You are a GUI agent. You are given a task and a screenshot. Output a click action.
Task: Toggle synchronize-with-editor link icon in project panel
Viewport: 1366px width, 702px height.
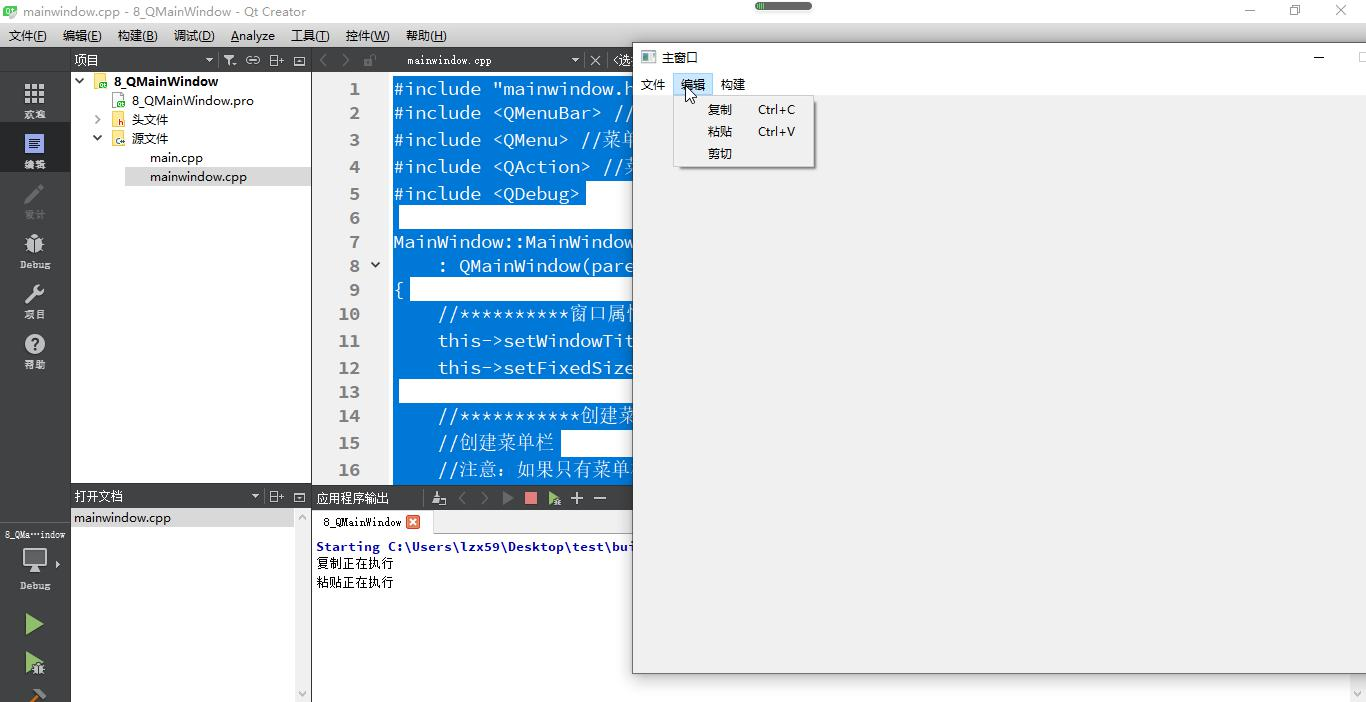[x=252, y=60]
